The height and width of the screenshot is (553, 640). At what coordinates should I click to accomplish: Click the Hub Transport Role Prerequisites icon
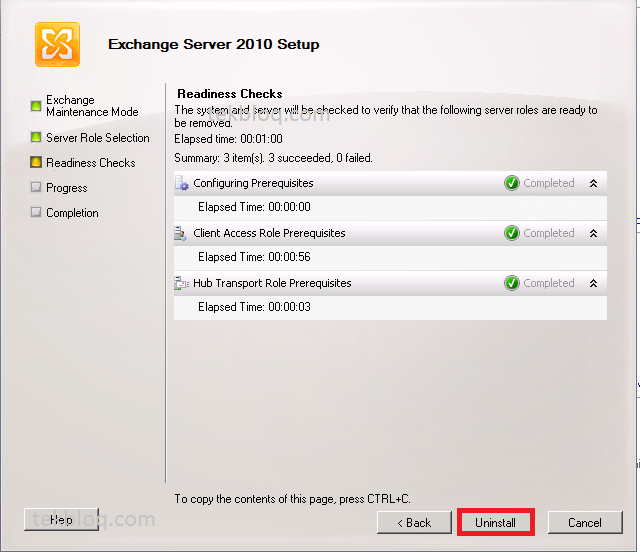click(181, 283)
